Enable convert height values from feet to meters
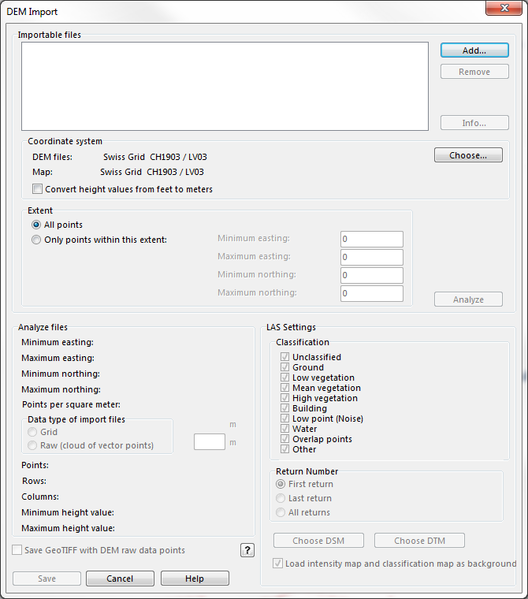This screenshot has width=528, height=599. pos(37,189)
